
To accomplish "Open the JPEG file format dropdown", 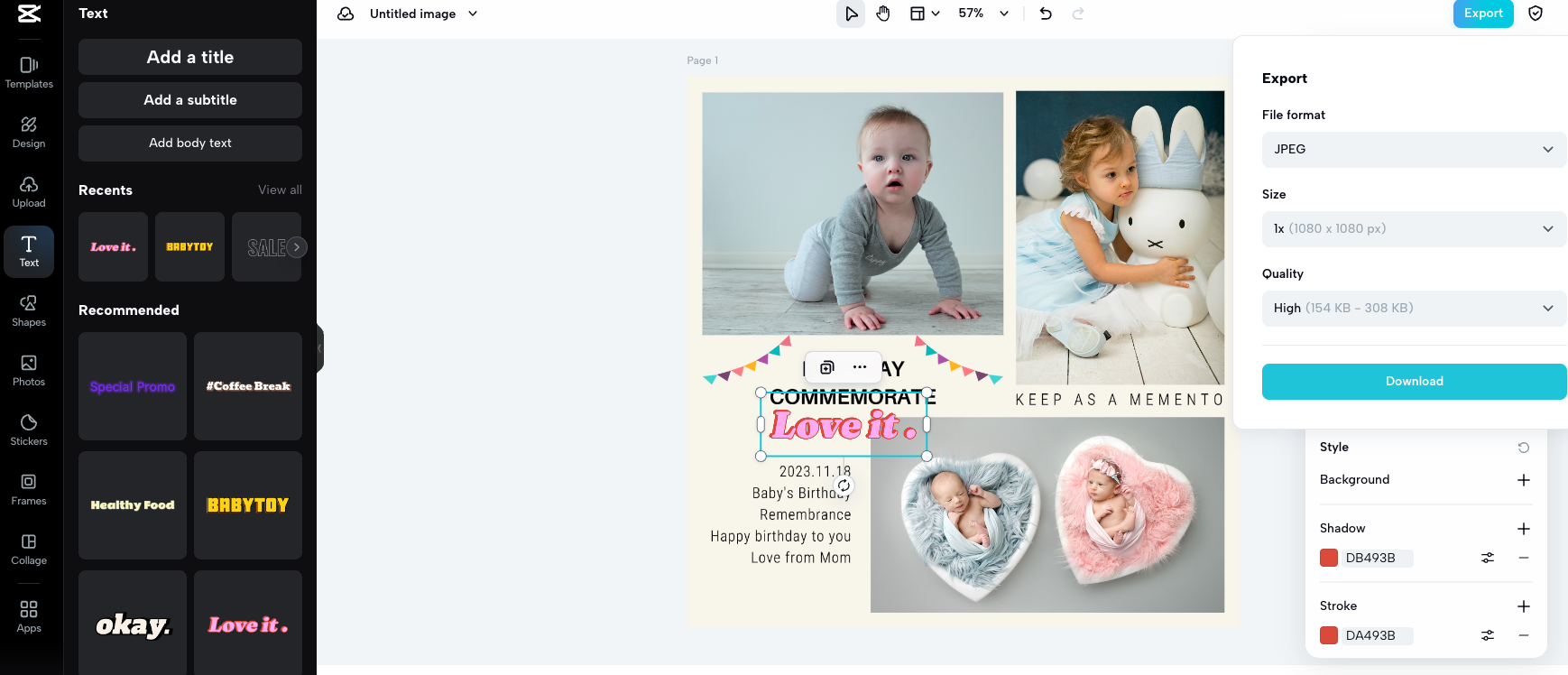I will 1414,150.
